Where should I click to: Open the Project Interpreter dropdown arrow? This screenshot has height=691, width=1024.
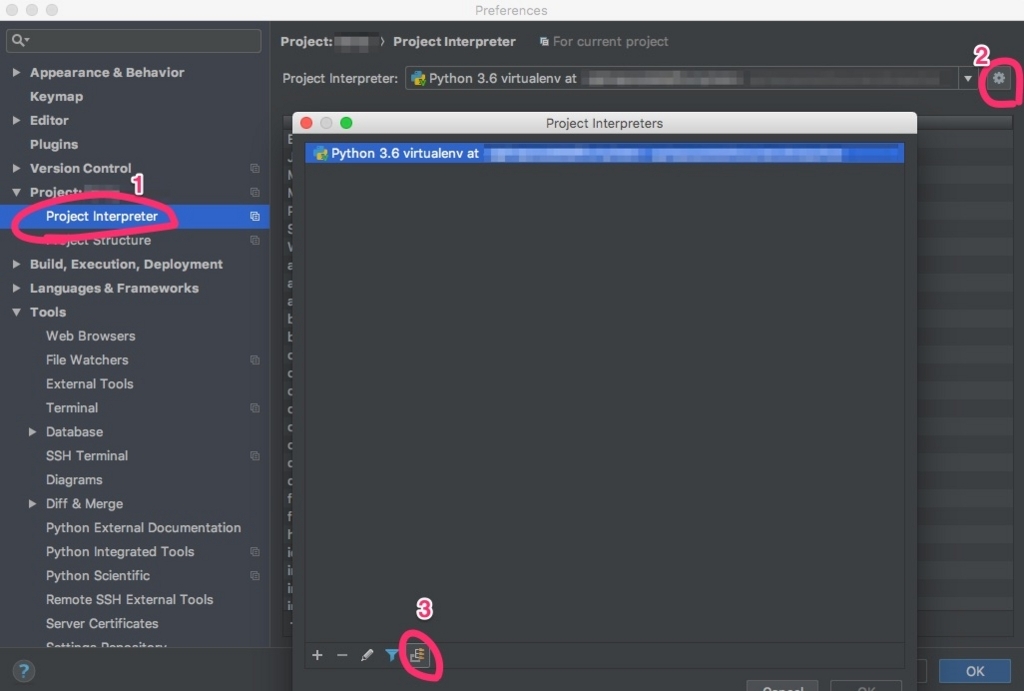[968, 78]
